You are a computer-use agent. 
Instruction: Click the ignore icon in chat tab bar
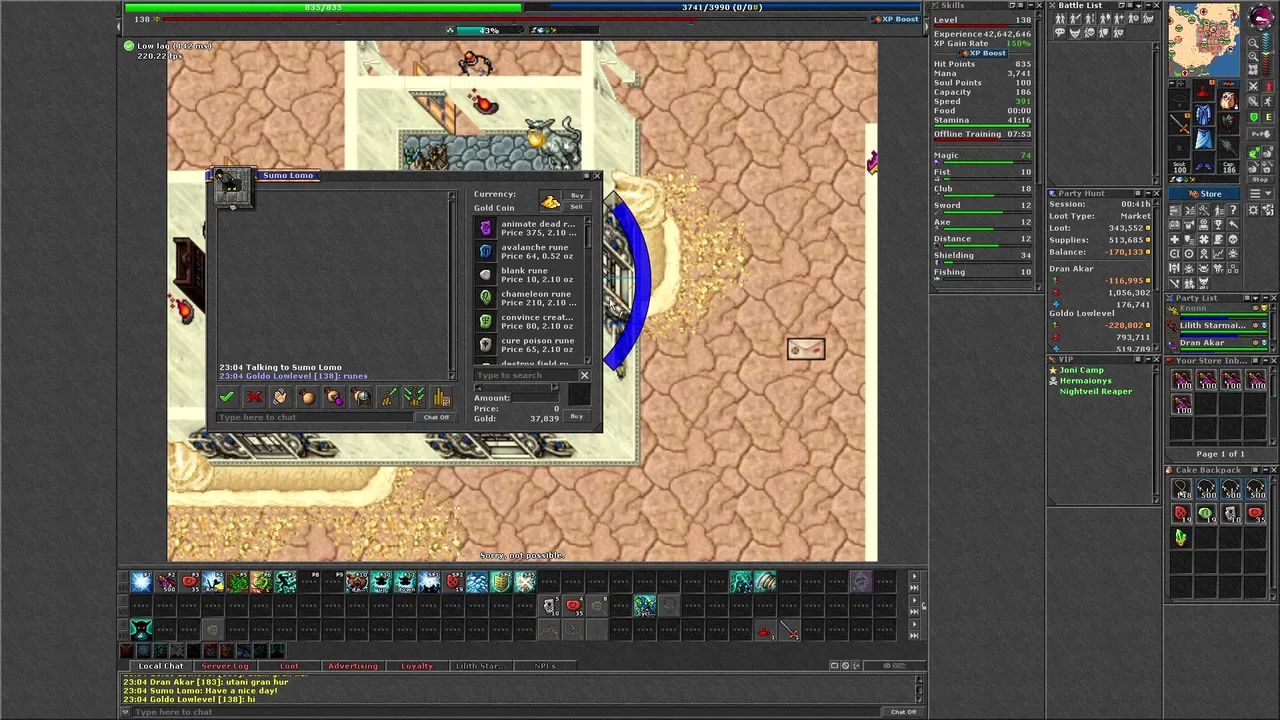(x=846, y=665)
